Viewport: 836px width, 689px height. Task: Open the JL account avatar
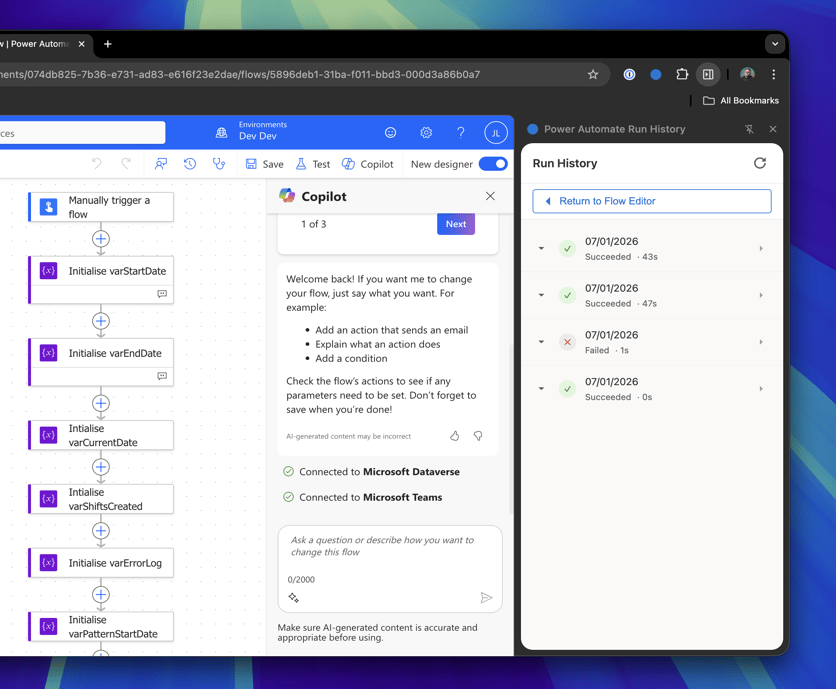coord(495,133)
